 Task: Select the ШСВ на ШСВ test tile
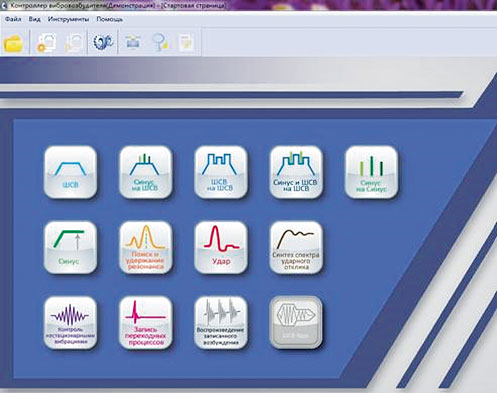(221, 172)
